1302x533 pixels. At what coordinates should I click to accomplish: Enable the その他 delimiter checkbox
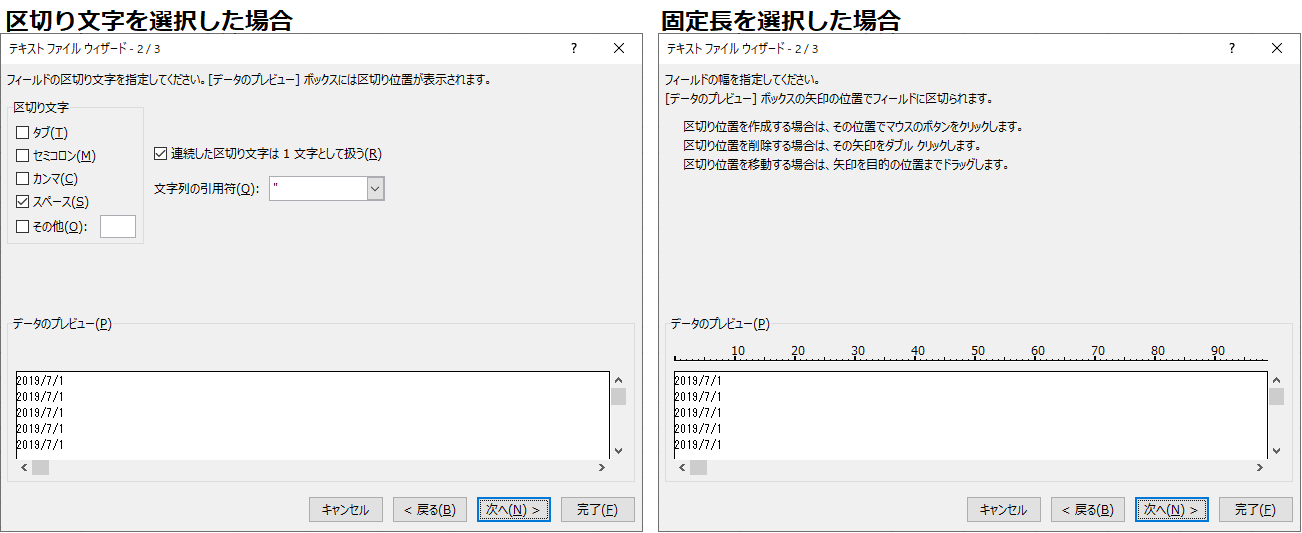(23, 227)
